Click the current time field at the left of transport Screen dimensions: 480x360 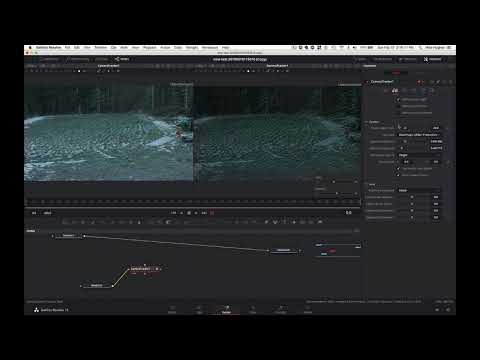tap(34, 213)
